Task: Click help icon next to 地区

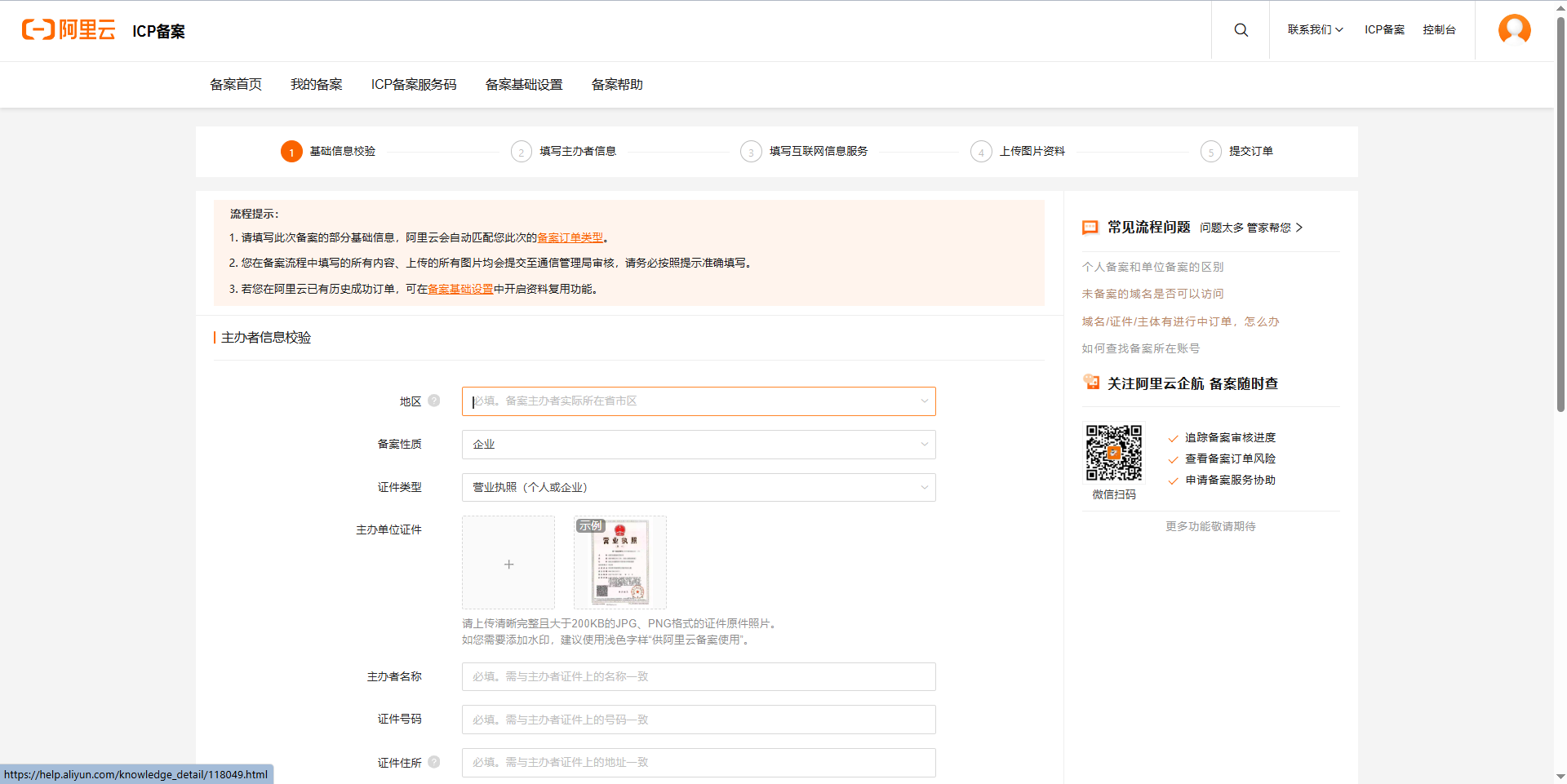Action: (x=434, y=401)
